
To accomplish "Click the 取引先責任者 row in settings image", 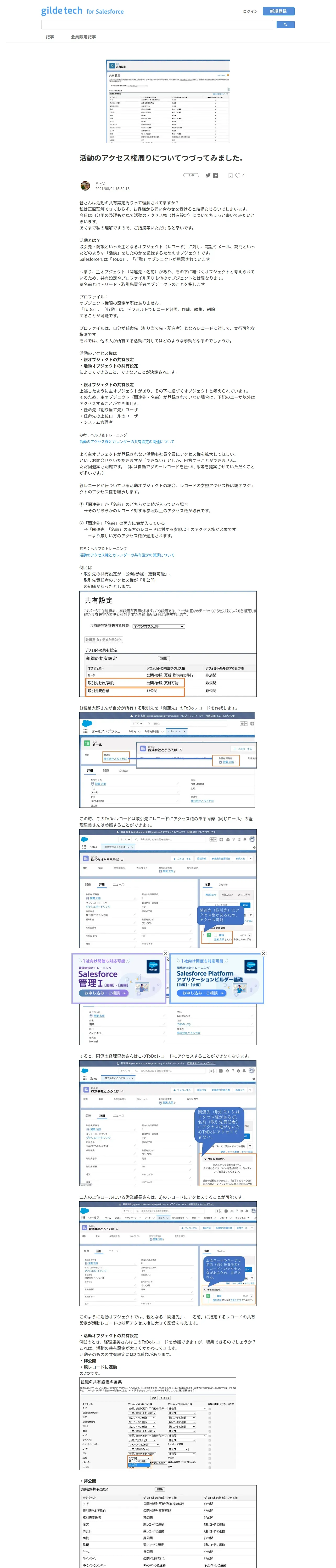I will pos(134,691).
